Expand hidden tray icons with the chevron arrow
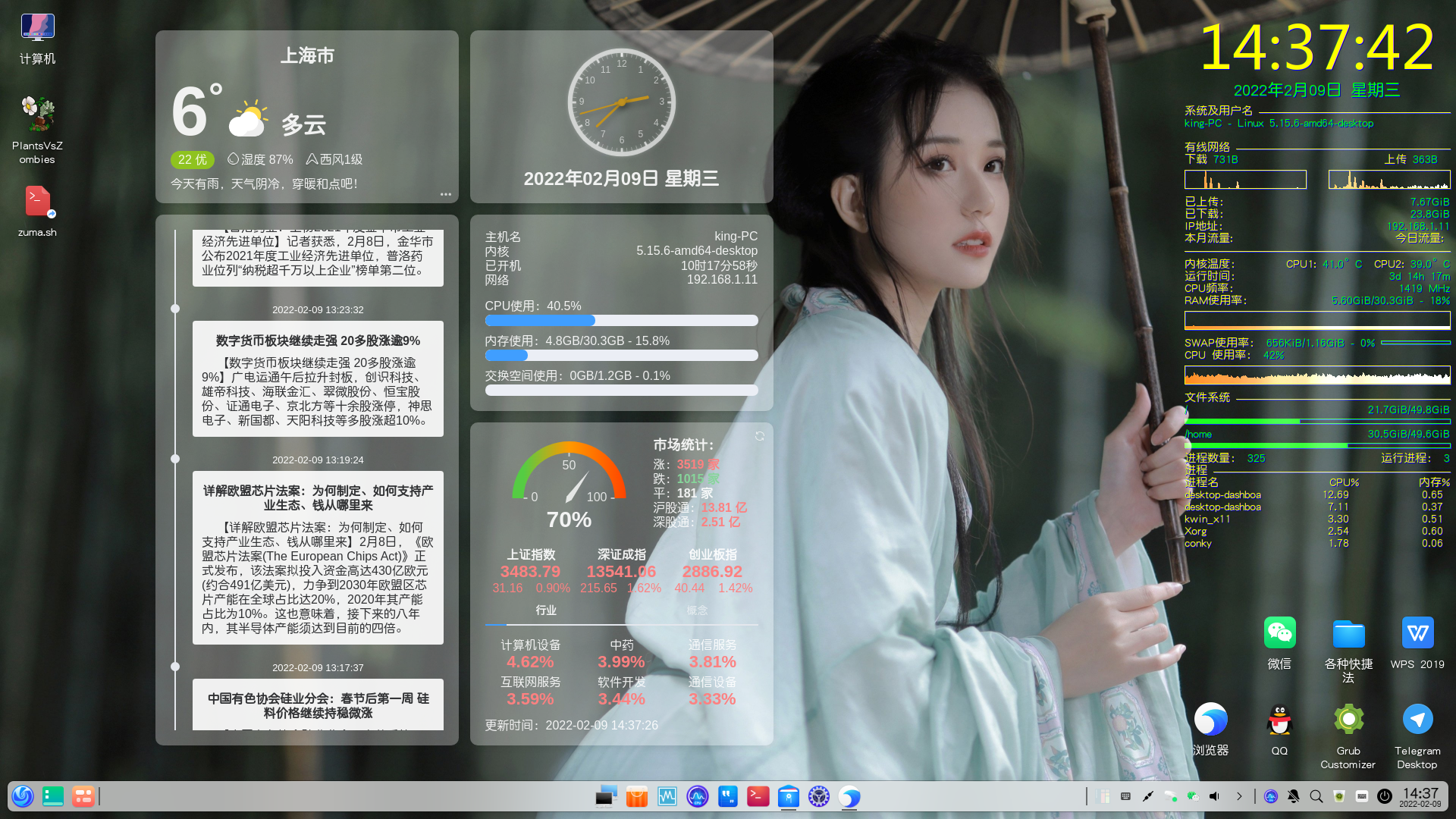The width and height of the screenshot is (1456, 819). pyautogui.click(x=1240, y=796)
